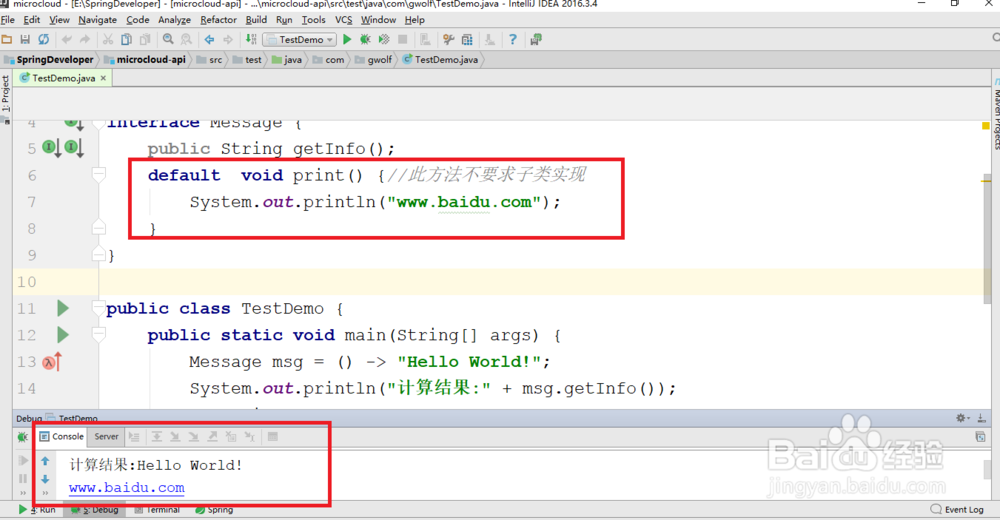Click the last green toolbar icon after Help

536,40
